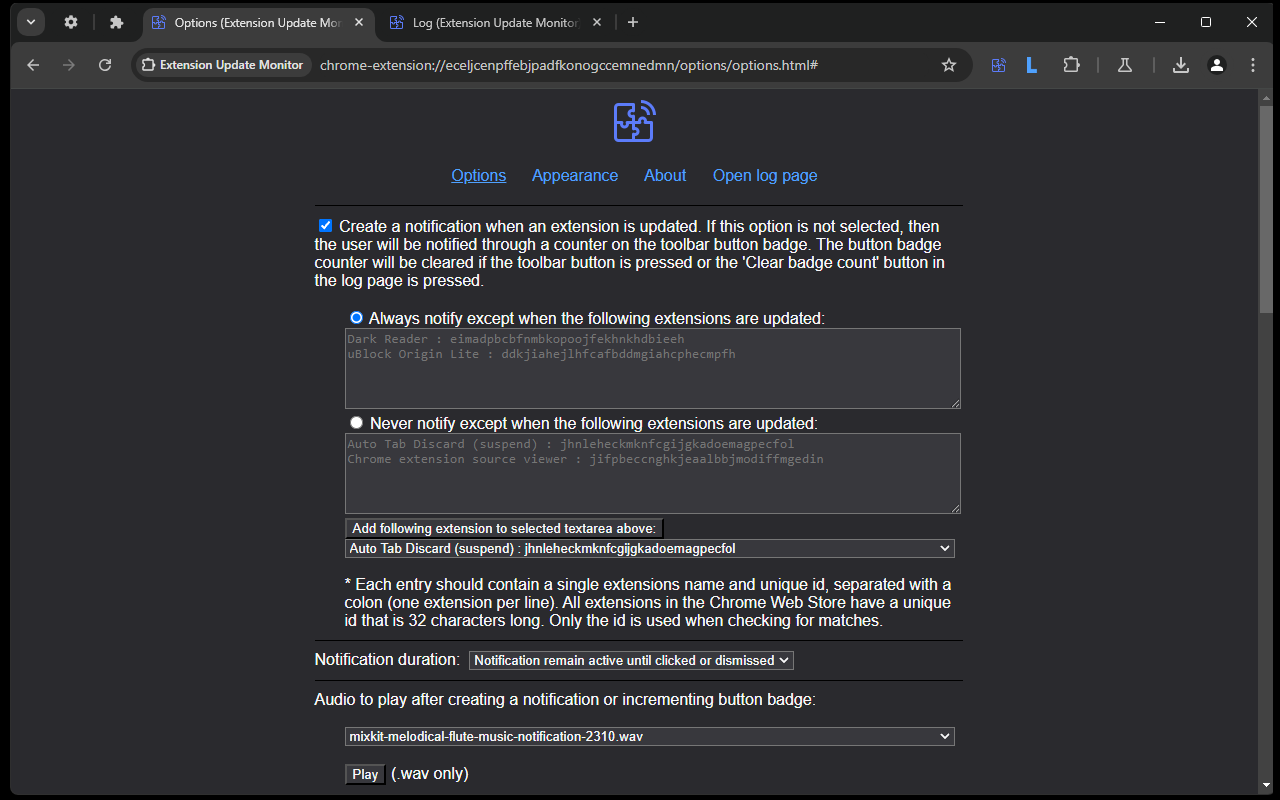Select Always notify except radio button
1280x800 pixels.
click(356, 318)
